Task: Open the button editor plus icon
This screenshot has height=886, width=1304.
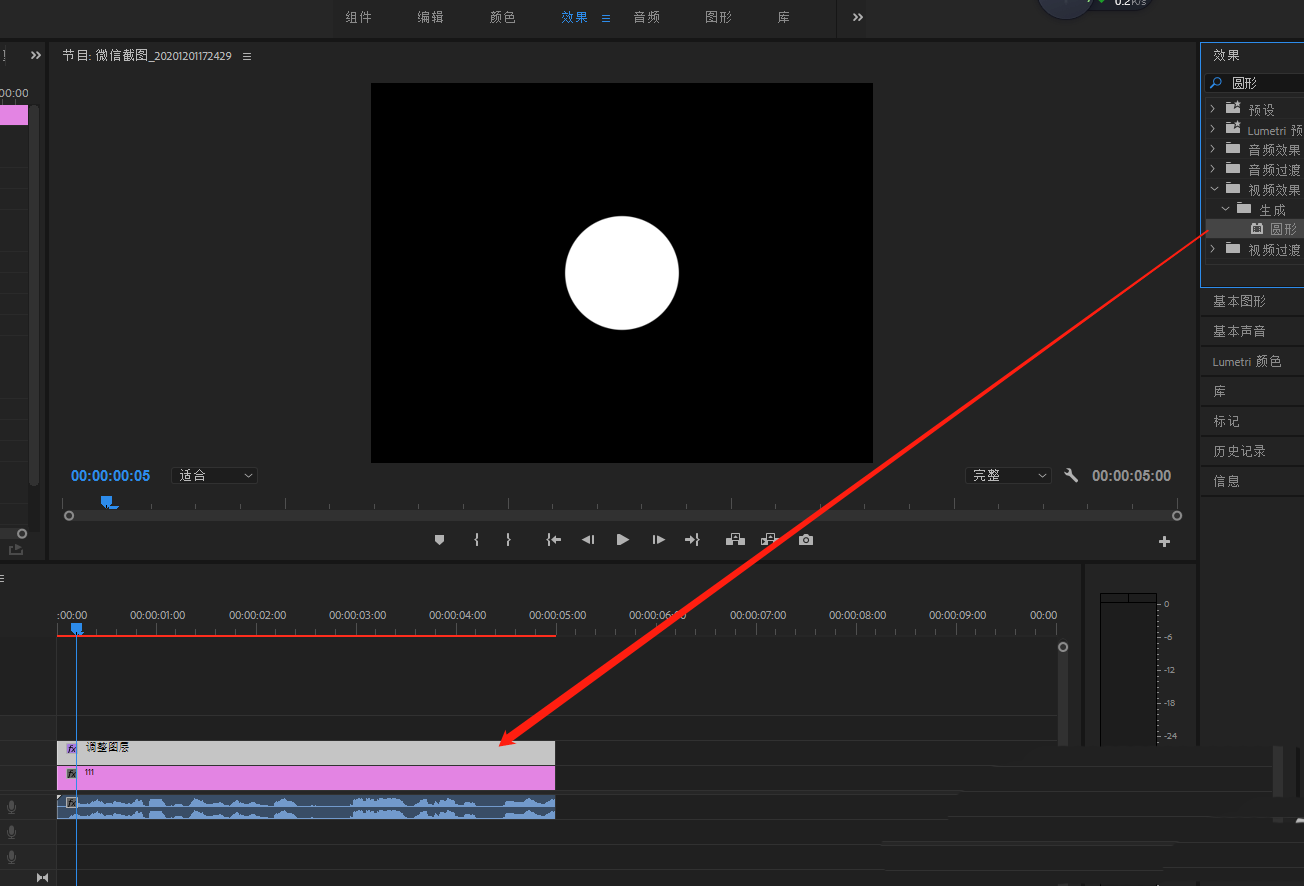Action: (1164, 542)
